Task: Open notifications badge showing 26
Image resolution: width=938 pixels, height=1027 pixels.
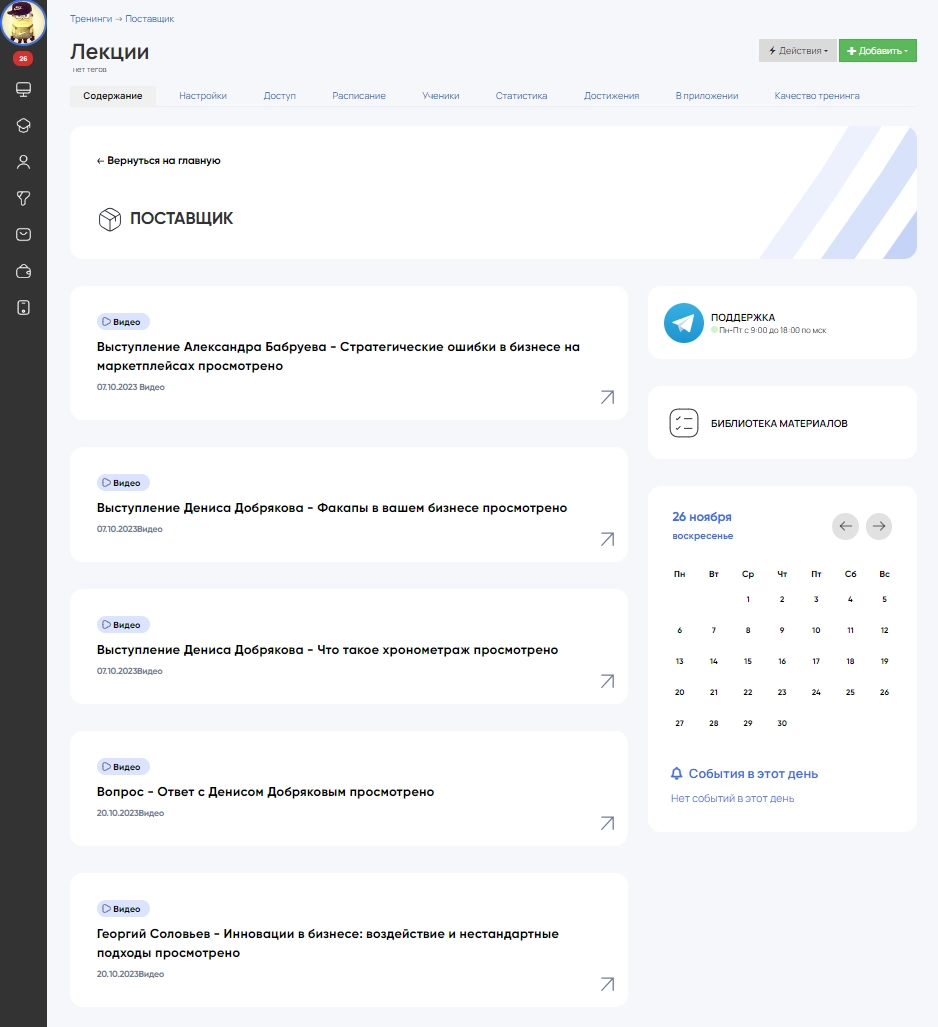Action: pyautogui.click(x=23, y=58)
